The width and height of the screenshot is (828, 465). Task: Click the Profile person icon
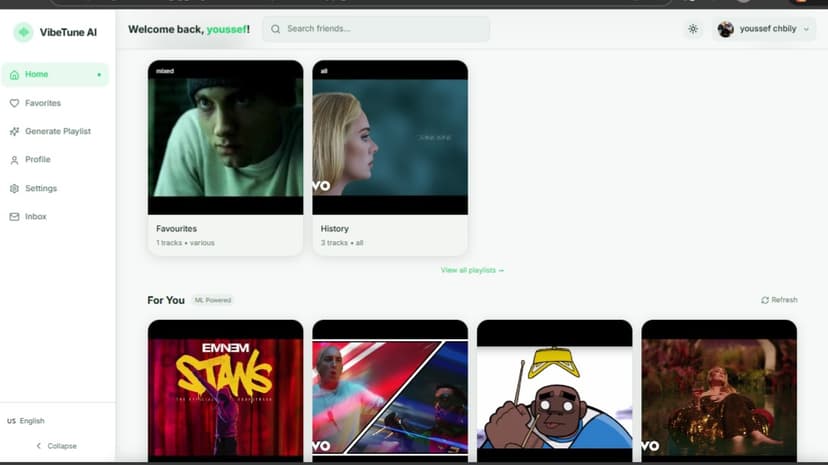coord(14,160)
